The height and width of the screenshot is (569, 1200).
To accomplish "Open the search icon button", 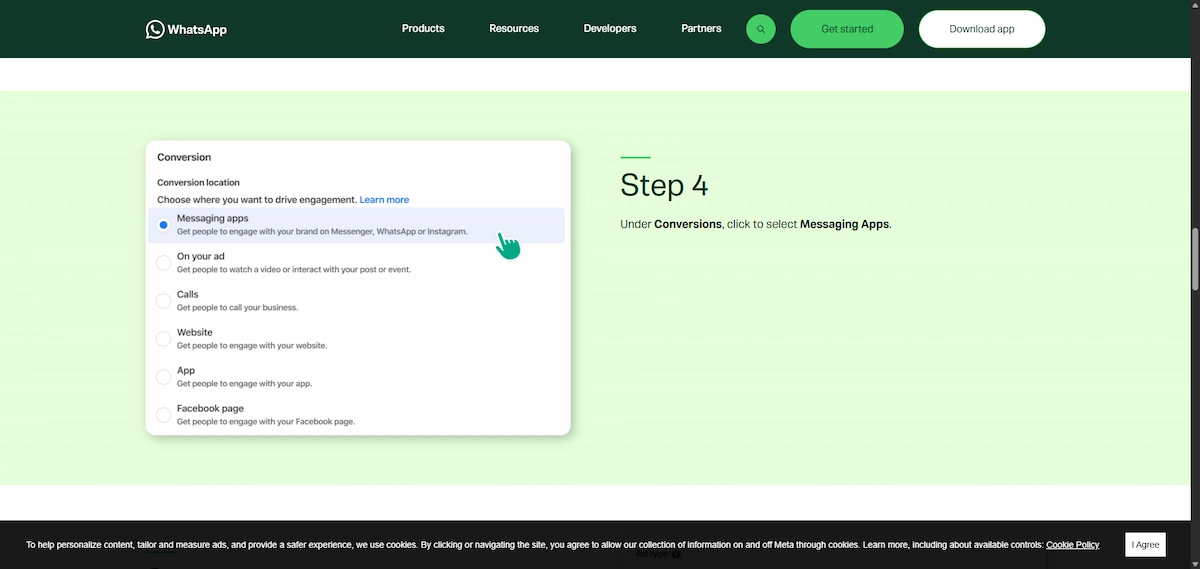I will 761,29.
